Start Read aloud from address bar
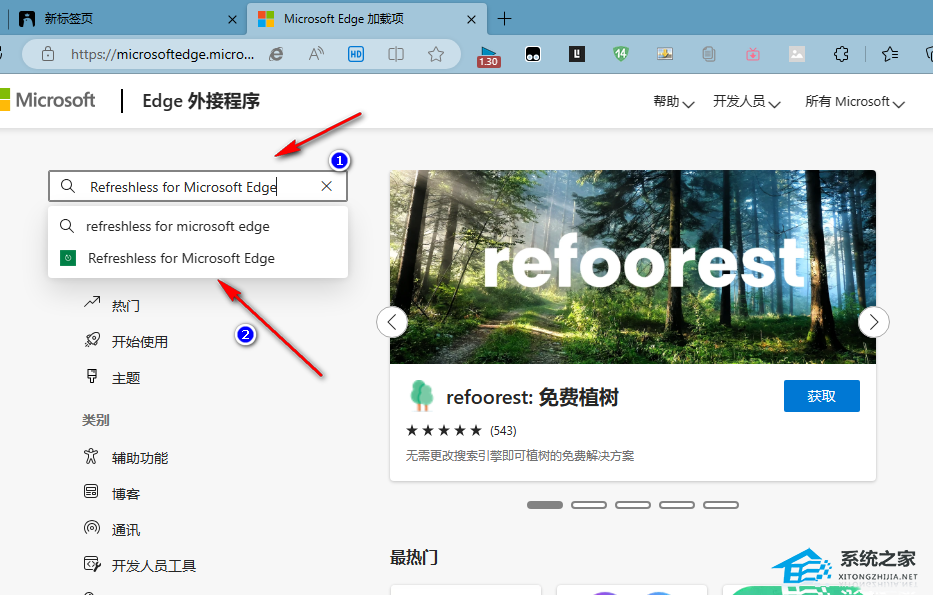This screenshot has width=933, height=595. click(316, 54)
